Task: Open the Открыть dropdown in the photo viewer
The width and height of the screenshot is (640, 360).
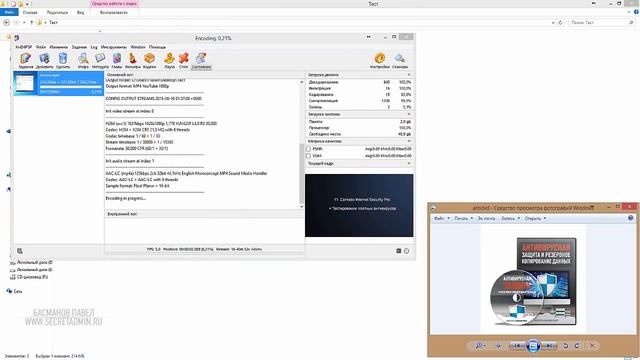Action: (535, 218)
